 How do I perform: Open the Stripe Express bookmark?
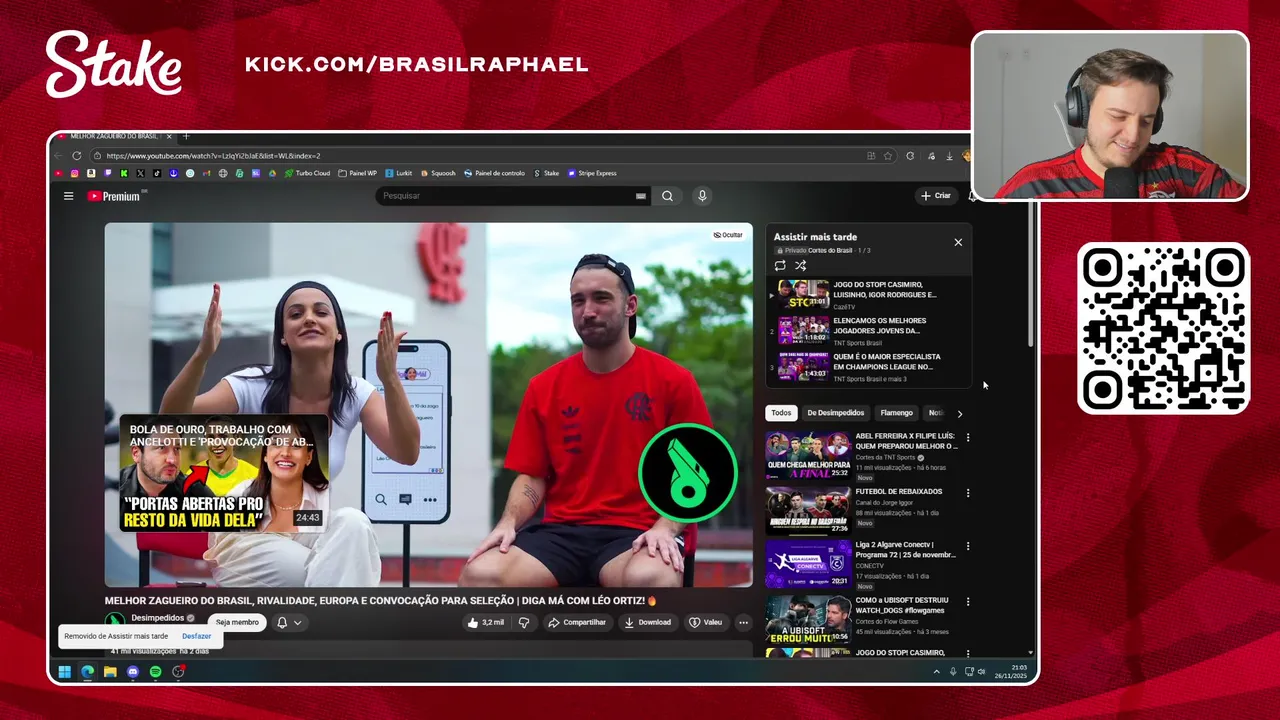592,173
